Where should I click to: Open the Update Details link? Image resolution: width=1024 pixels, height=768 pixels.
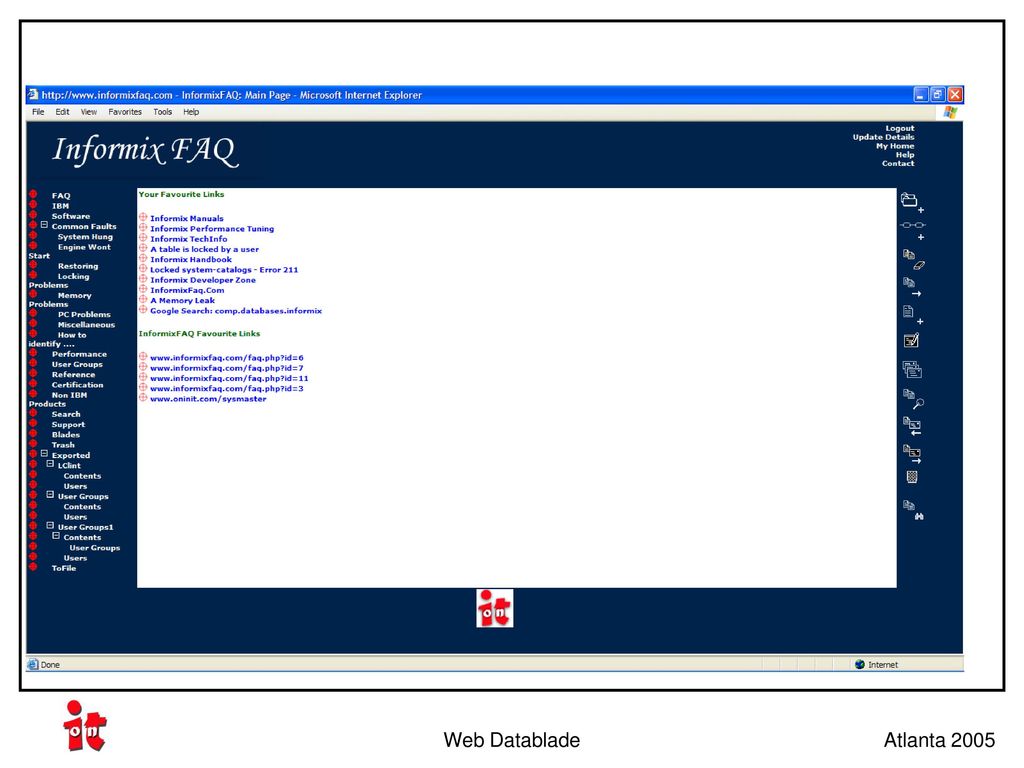coord(884,137)
